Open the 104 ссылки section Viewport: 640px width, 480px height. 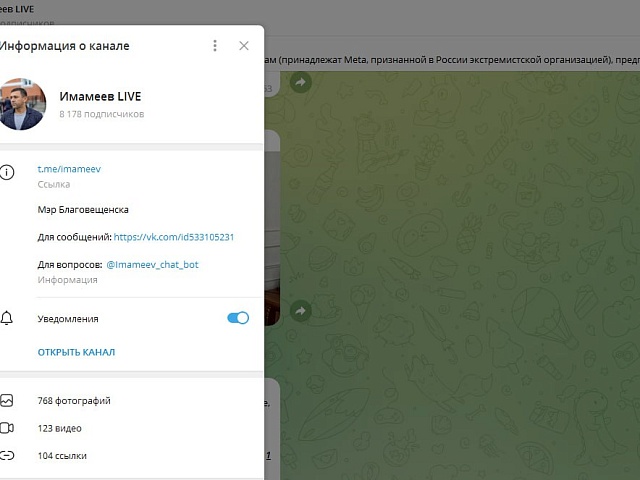pos(62,455)
